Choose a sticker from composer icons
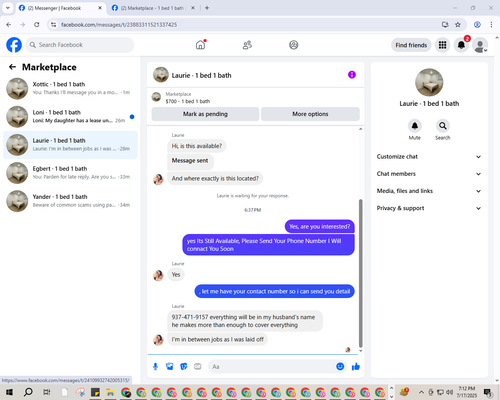The width and height of the screenshot is (500, 400). pos(184,367)
